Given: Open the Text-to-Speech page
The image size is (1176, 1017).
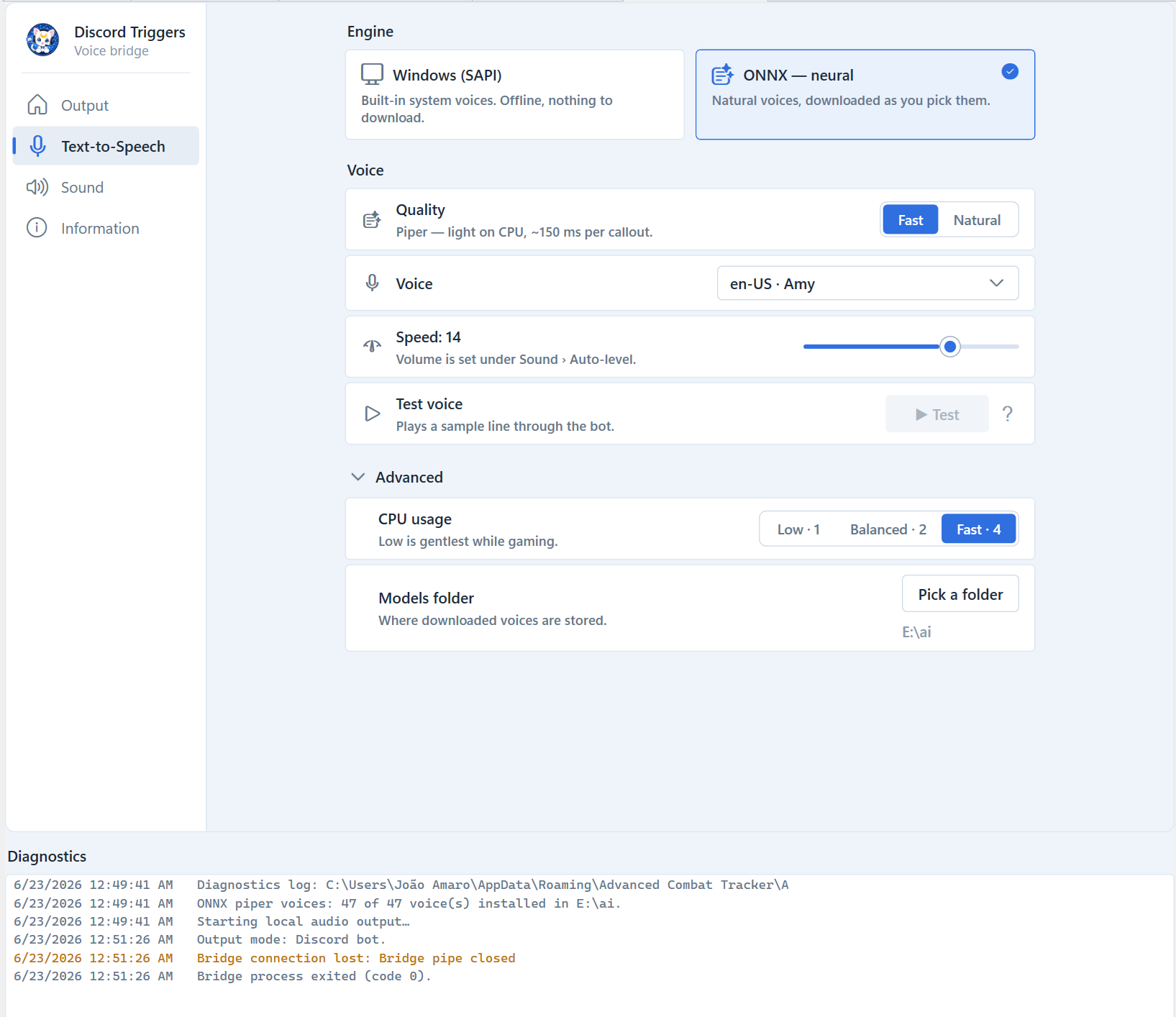Looking at the screenshot, I should (x=106, y=146).
